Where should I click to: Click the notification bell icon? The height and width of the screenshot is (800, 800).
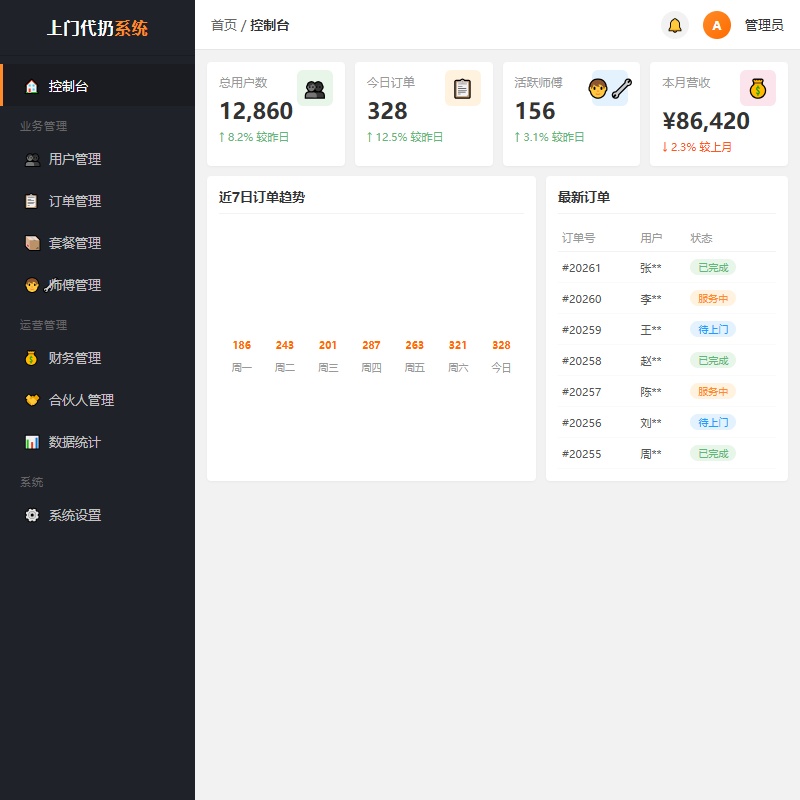click(x=674, y=25)
